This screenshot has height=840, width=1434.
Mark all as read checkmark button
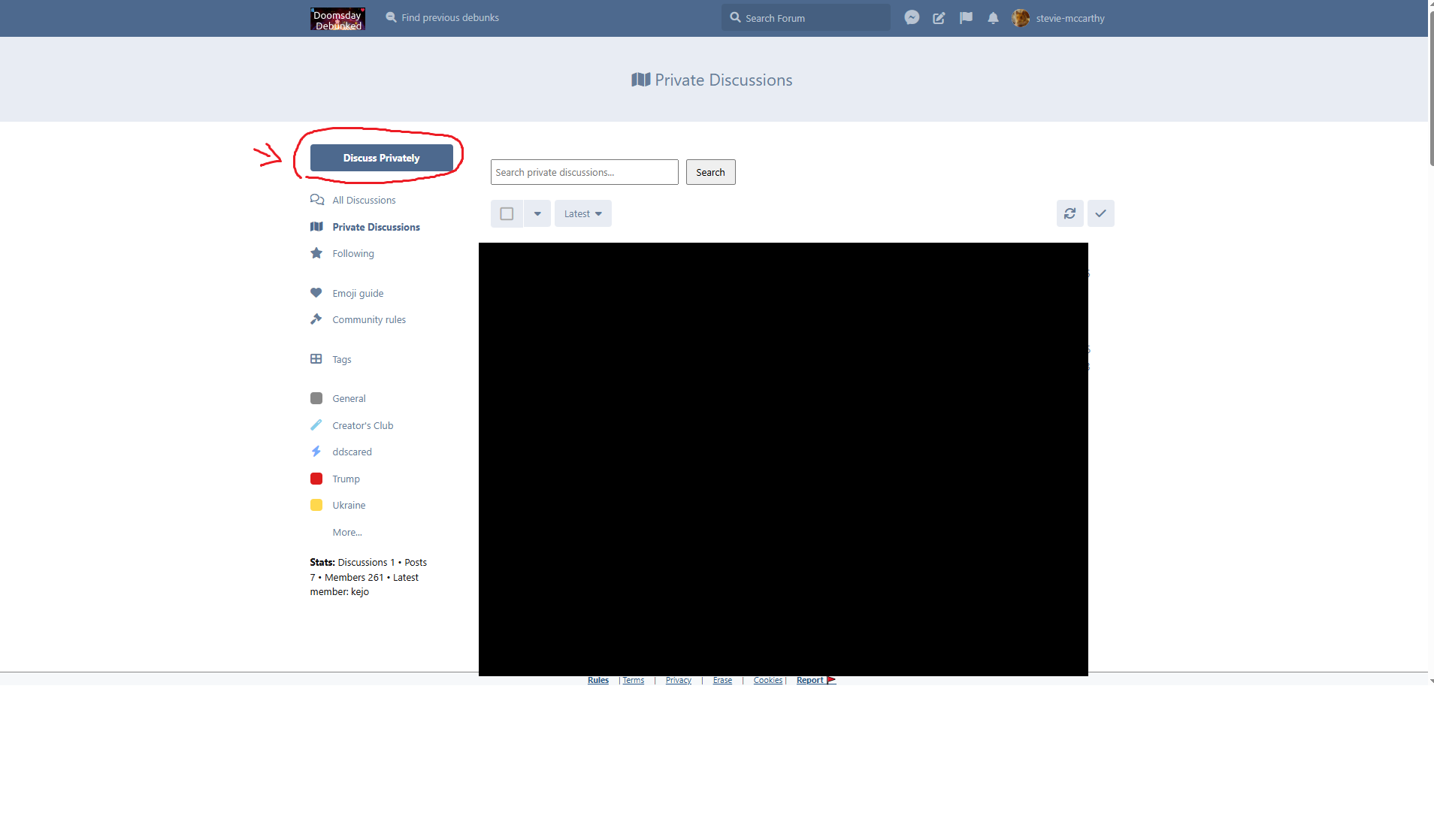click(x=1100, y=213)
